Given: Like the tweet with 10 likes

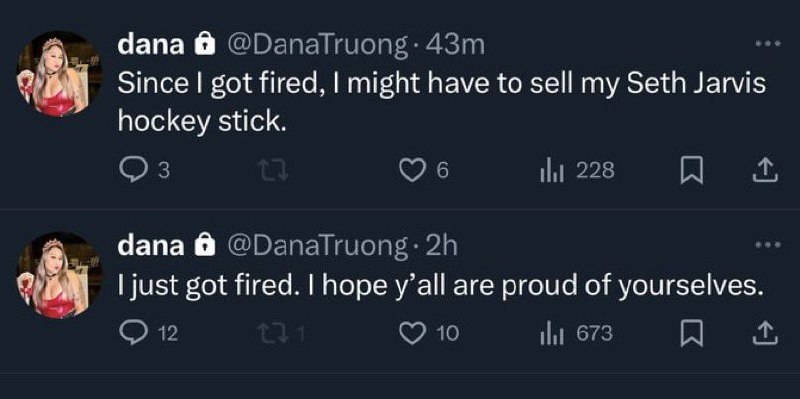Looking at the screenshot, I should point(428,333).
